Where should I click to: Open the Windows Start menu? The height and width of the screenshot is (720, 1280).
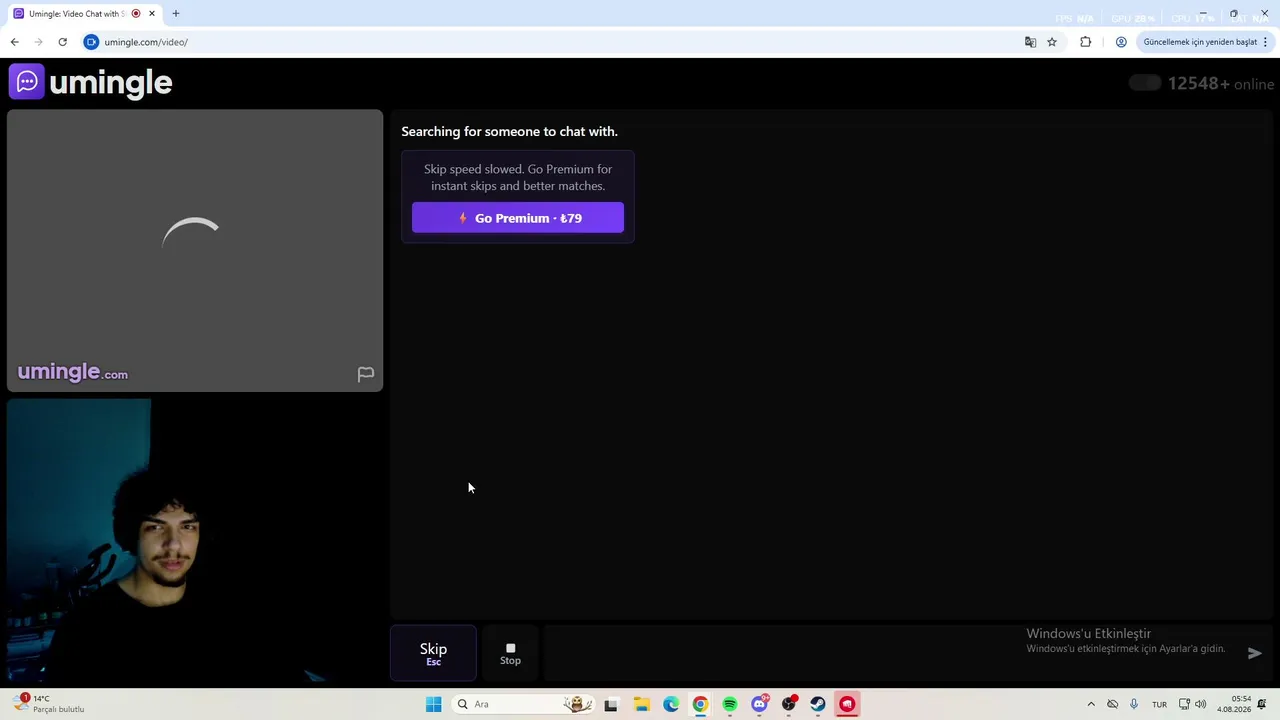pos(433,704)
